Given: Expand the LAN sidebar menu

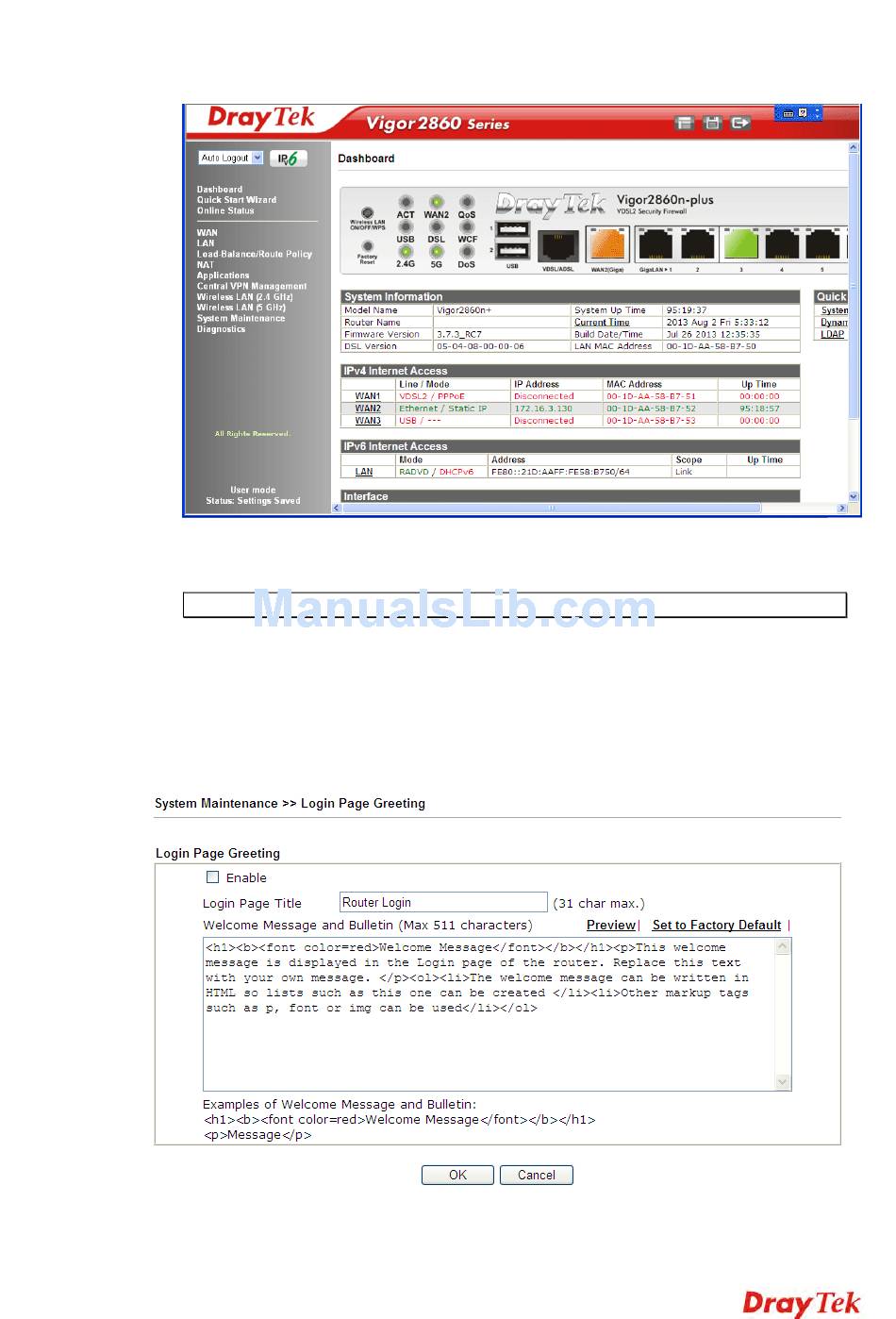Looking at the screenshot, I should point(206,243).
